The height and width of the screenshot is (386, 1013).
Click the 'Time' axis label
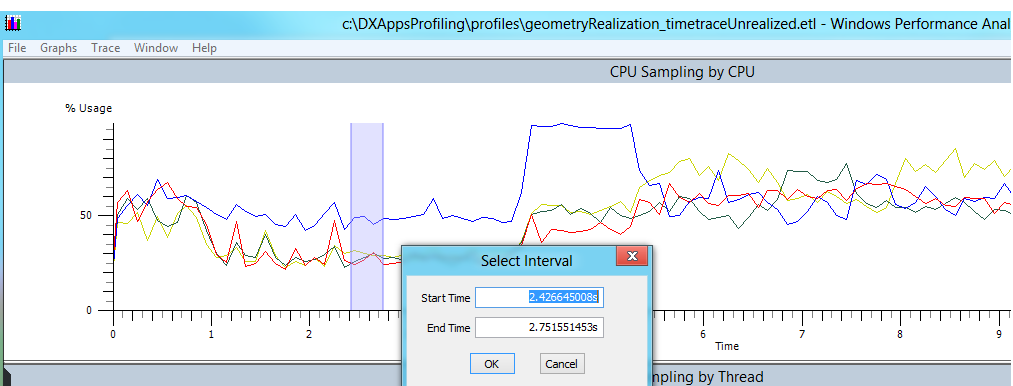pos(727,346)
